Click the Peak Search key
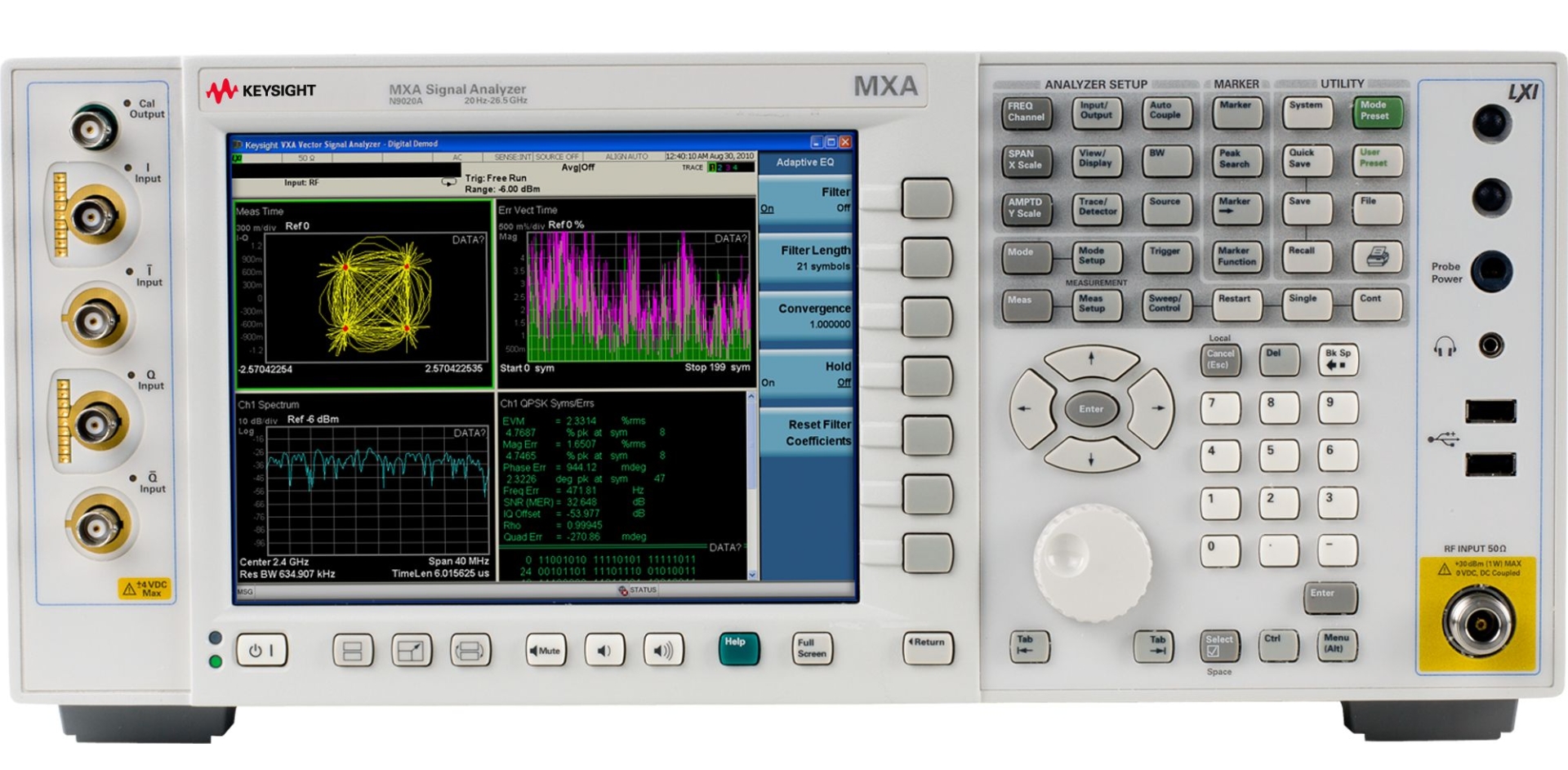The image size is (1568, 770). 1236,162
